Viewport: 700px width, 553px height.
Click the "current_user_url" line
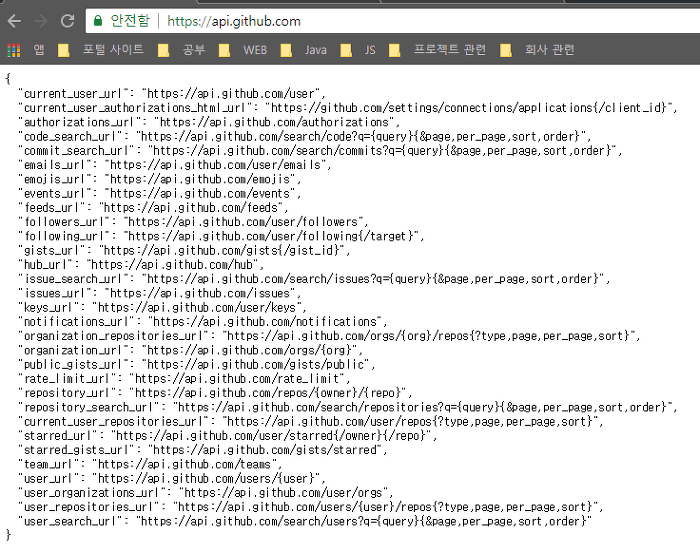pyautogui.click(x=172, y=94)
